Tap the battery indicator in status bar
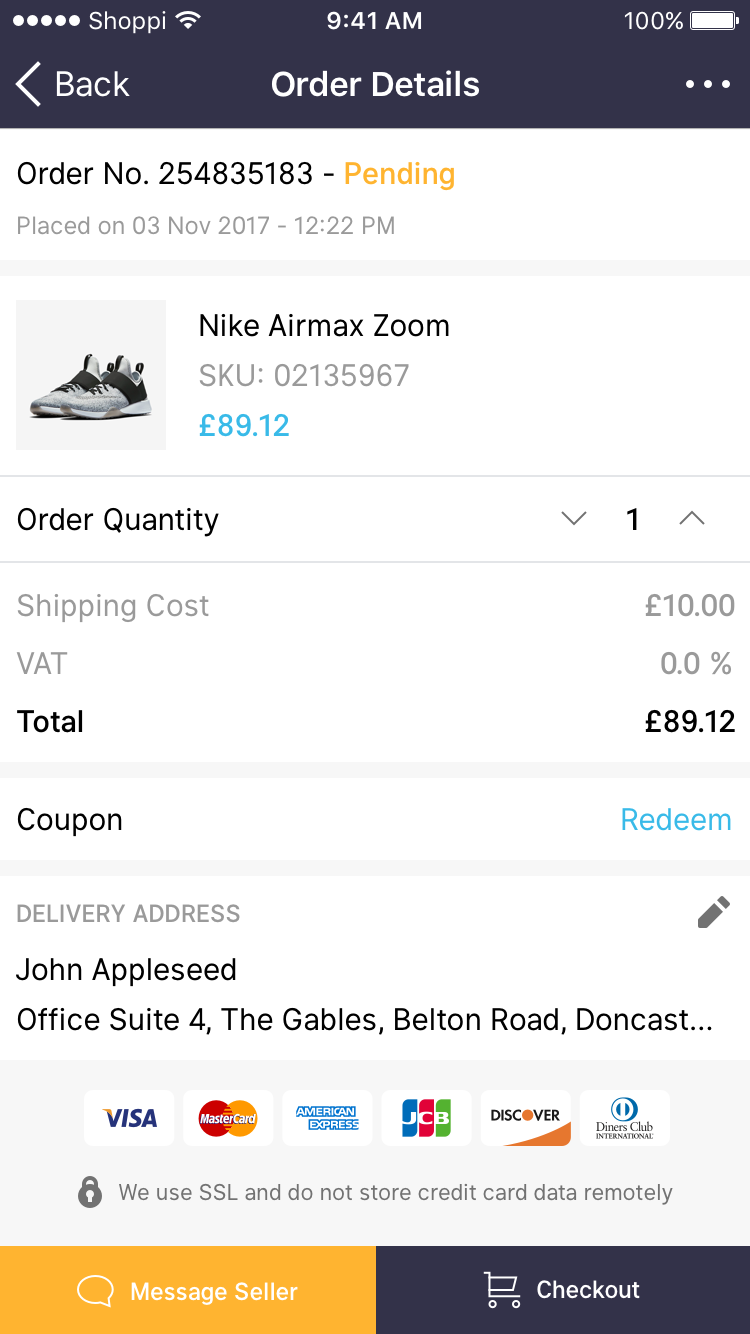This screenshot has height=1334, width=750. [713, 21]
